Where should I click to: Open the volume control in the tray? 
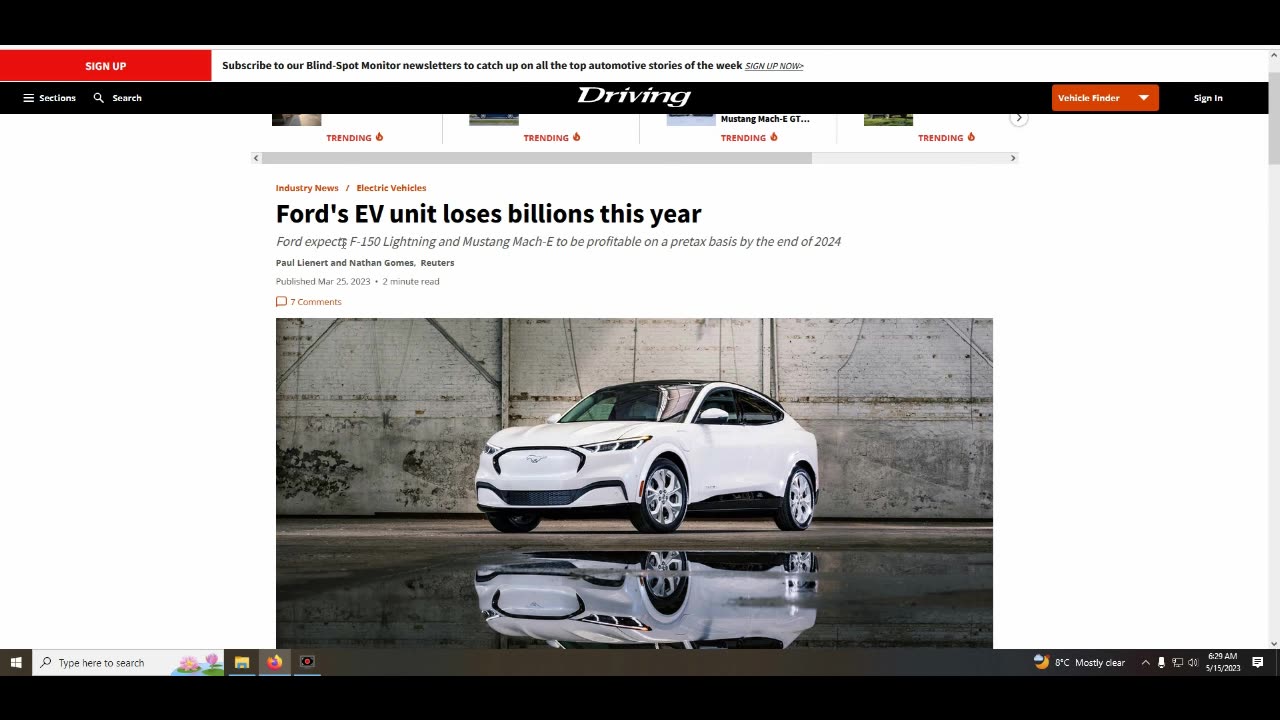(1193, 662)
